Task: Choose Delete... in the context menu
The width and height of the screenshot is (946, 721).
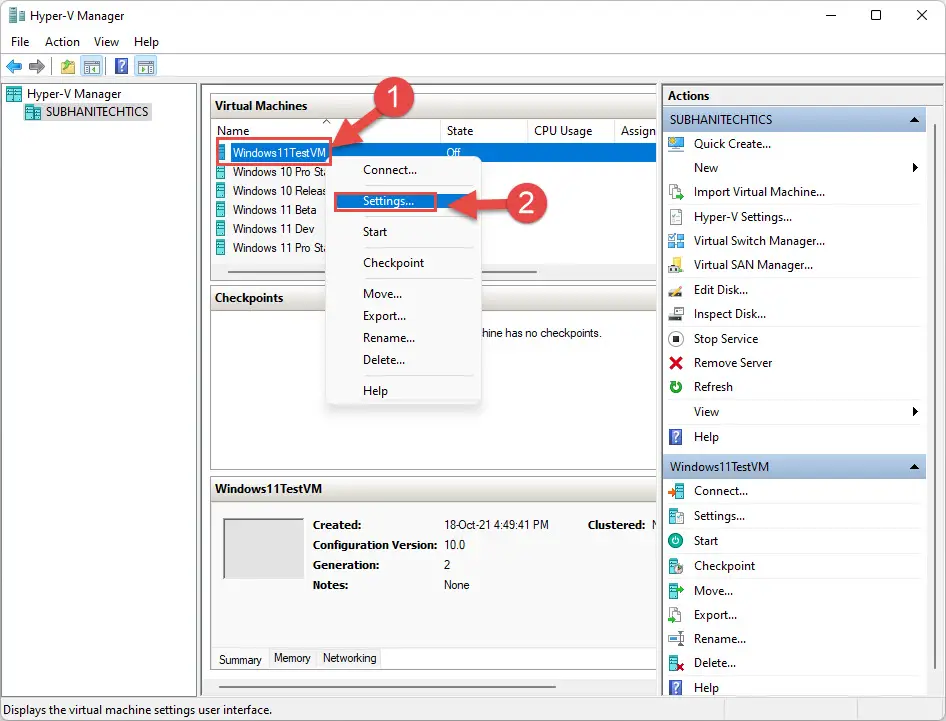Action: (403, 360)
